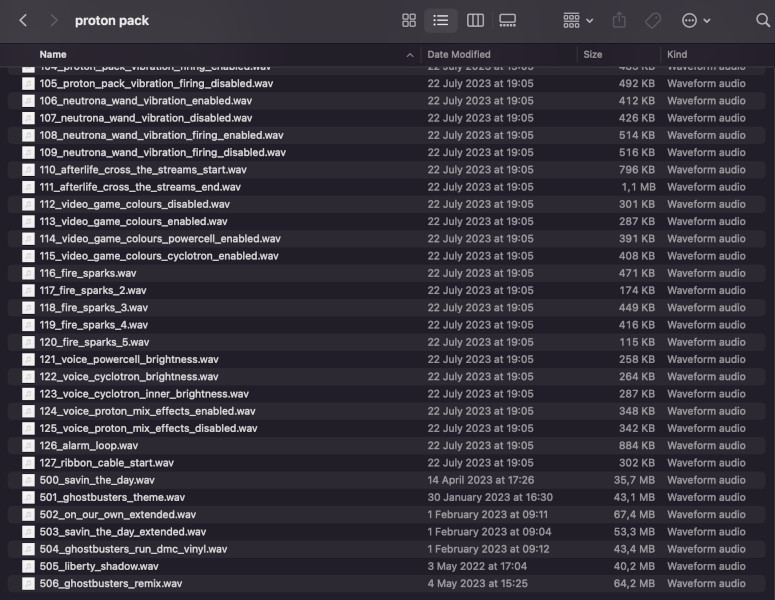Screen dimensions: 775x600
Task: Select 118_fire_sparks_3.wav
Action: pyautogui.click(x=387, y=308)
